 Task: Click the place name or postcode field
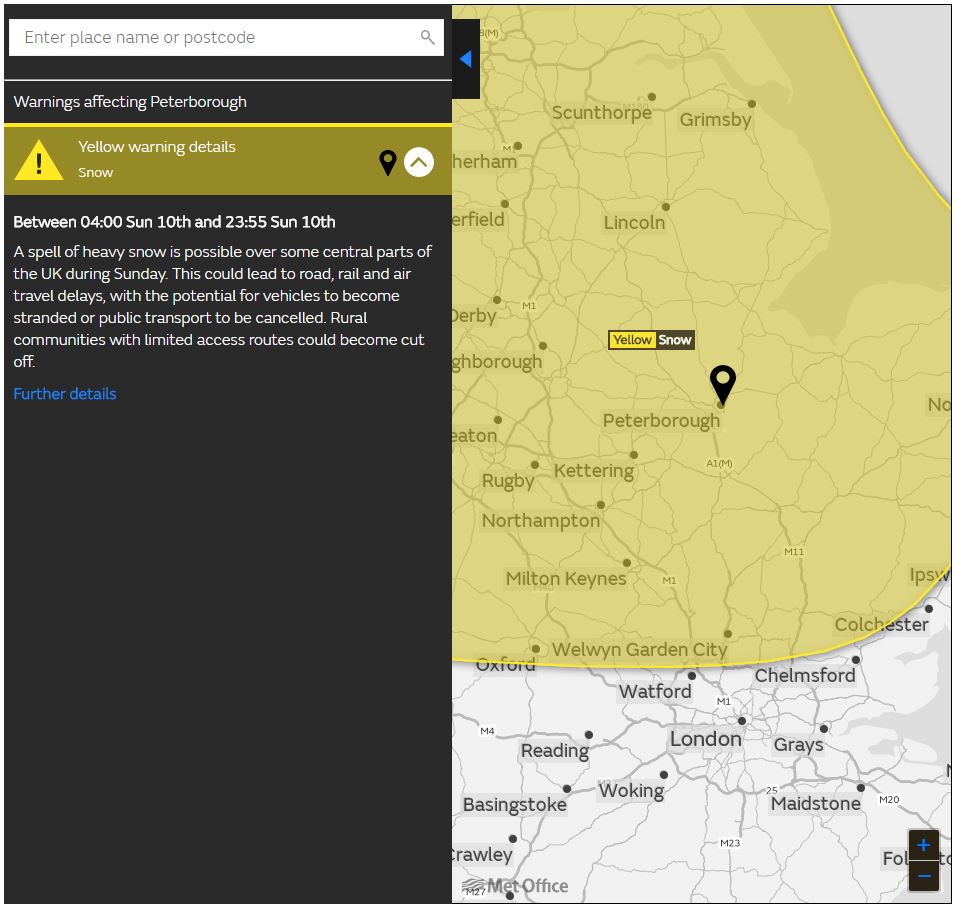215,38
